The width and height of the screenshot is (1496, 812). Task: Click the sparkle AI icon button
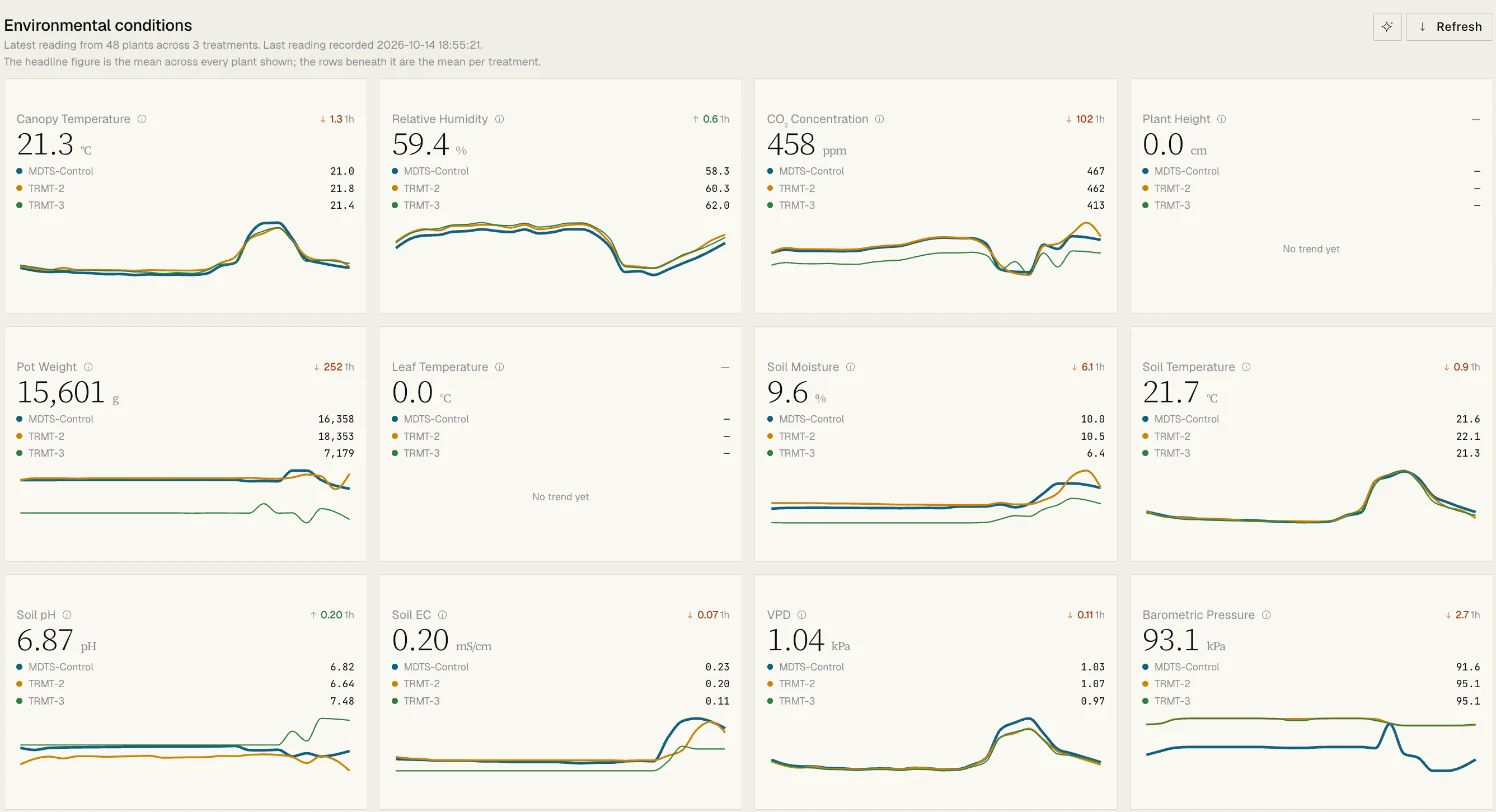pos(1387,27)
